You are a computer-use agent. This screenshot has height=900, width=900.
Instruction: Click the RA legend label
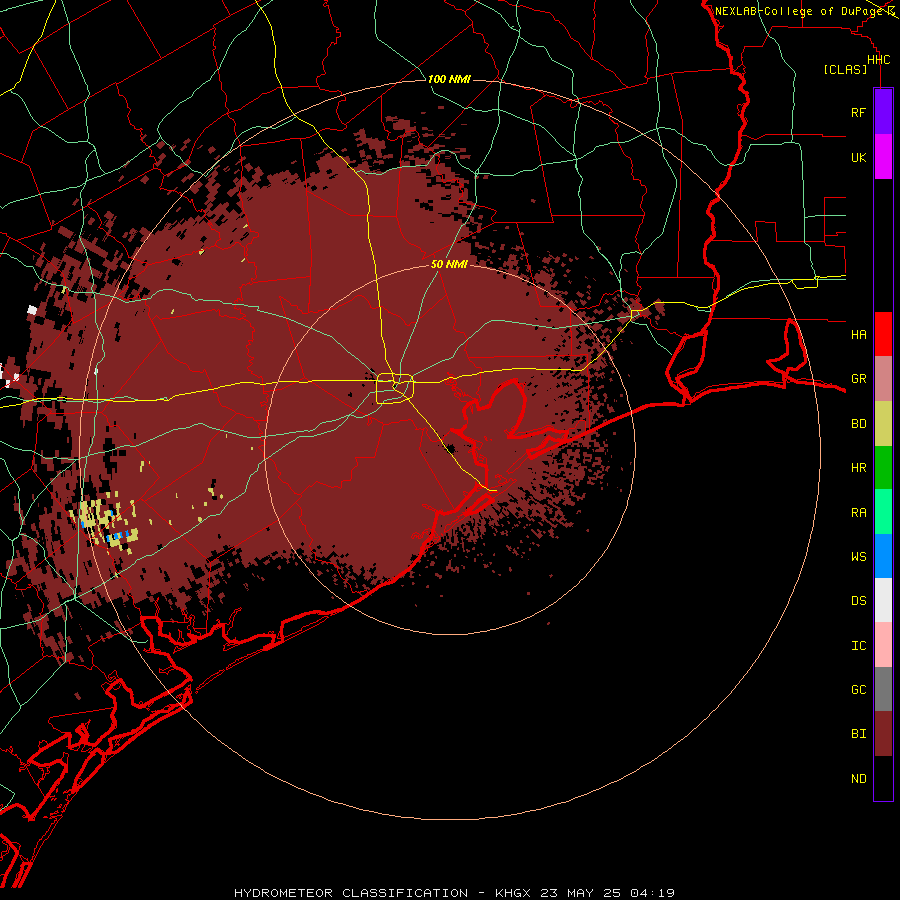858,513
